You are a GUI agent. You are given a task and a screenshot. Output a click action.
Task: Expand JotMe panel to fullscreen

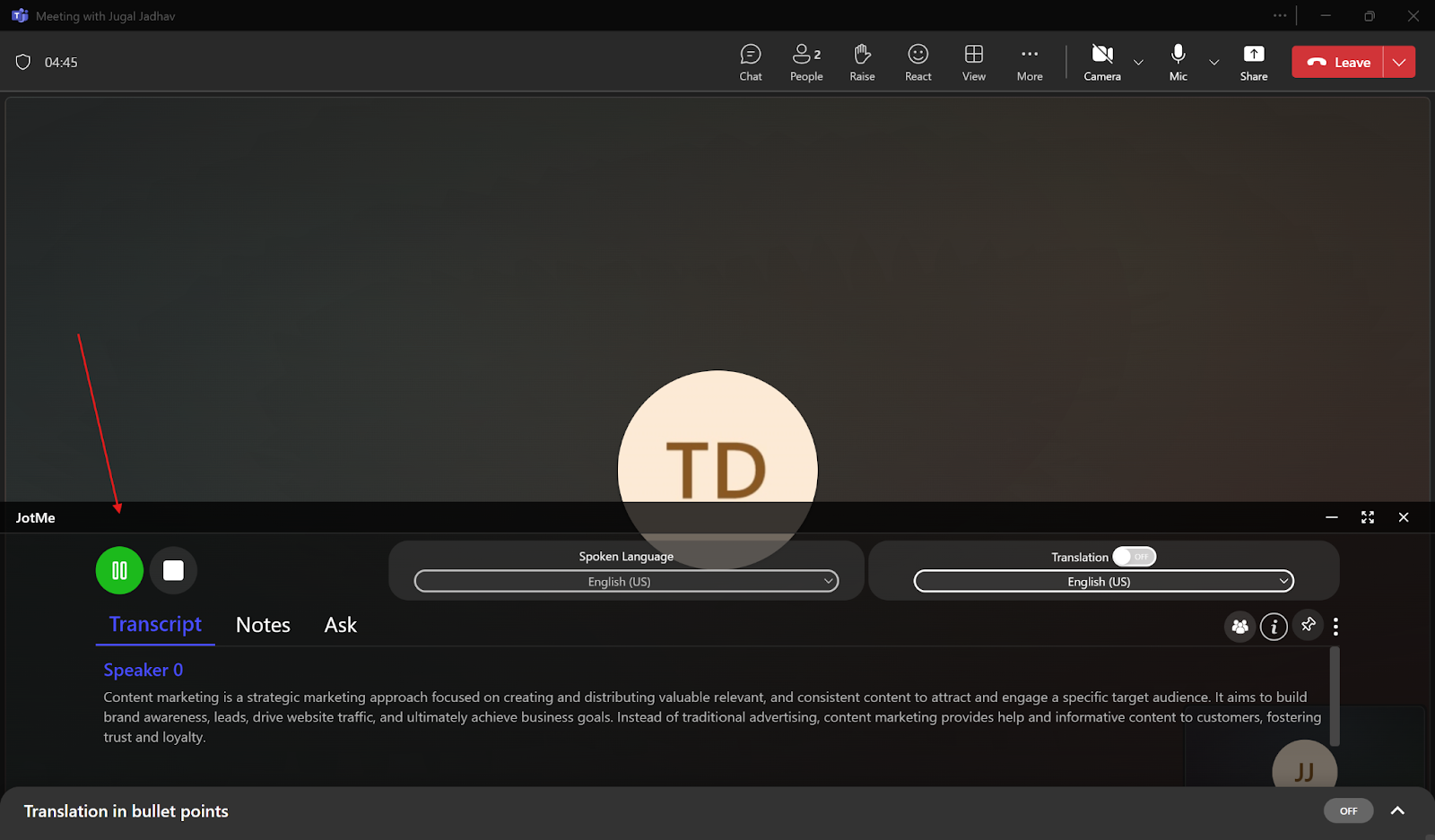(x=1368, y=517)
